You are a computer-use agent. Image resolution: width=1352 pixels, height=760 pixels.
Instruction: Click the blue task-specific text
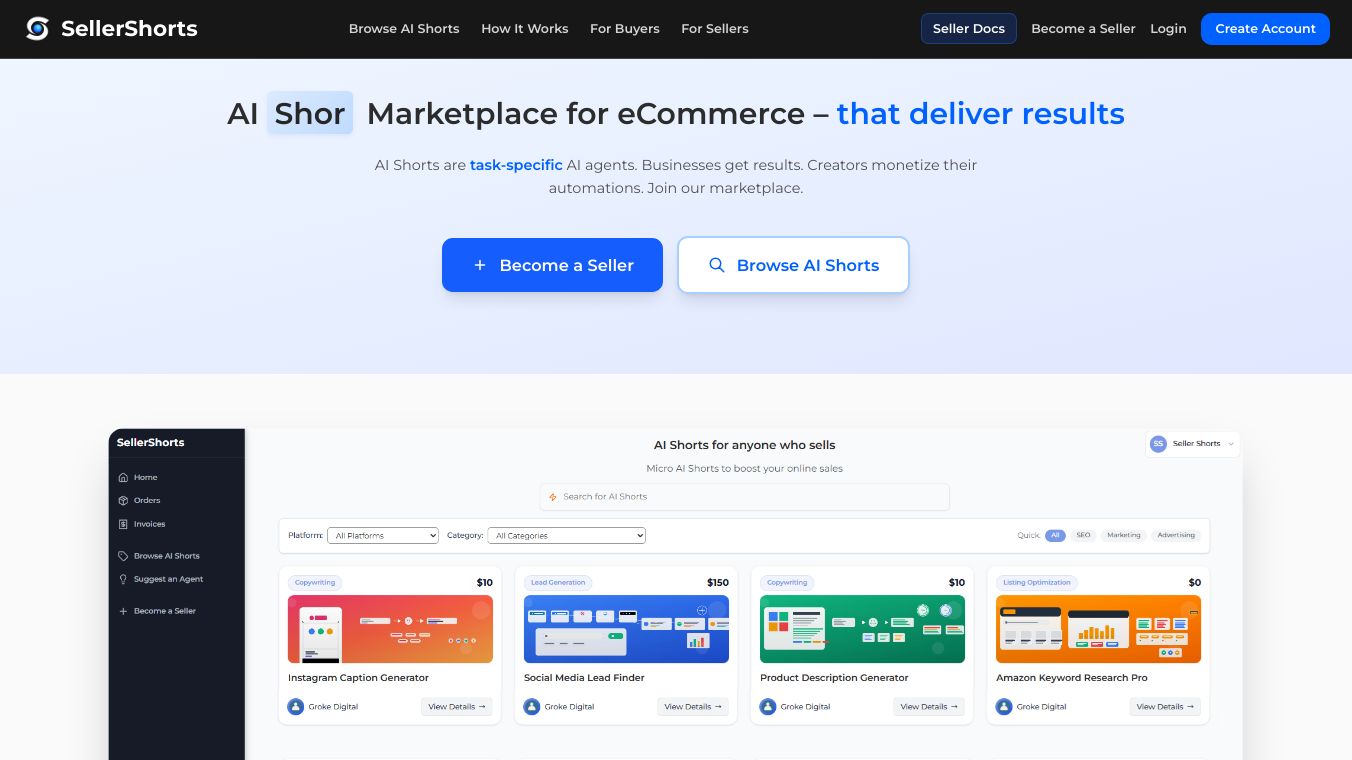pyautogui.click(x=516, y=165)
